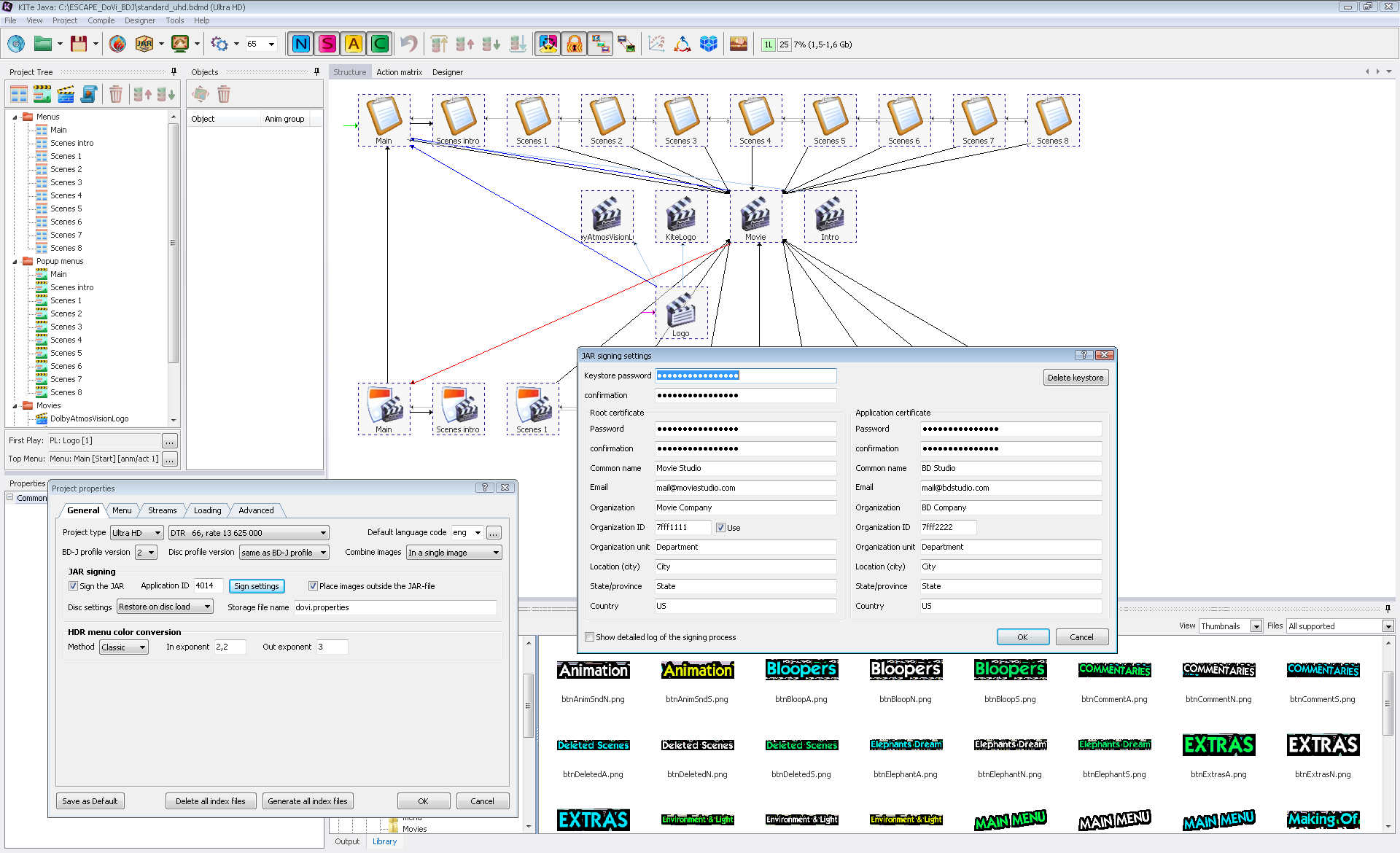The width and height of the screenshot is (1400, 853).
Task: Collapse the Popup menus tree node
Action: pyautogui.click(x=15, y=261)
